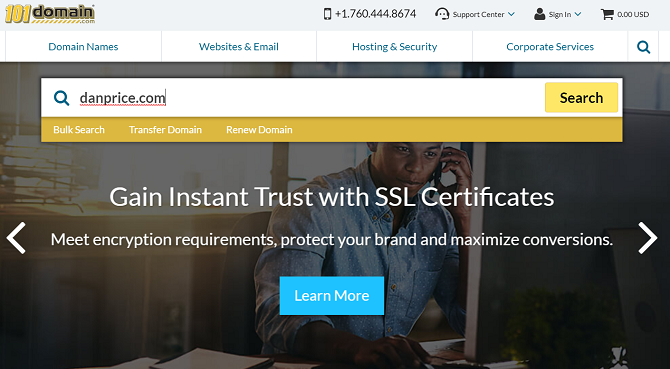
Task: Open the shopping cart icon
Action: click(607, 14)
